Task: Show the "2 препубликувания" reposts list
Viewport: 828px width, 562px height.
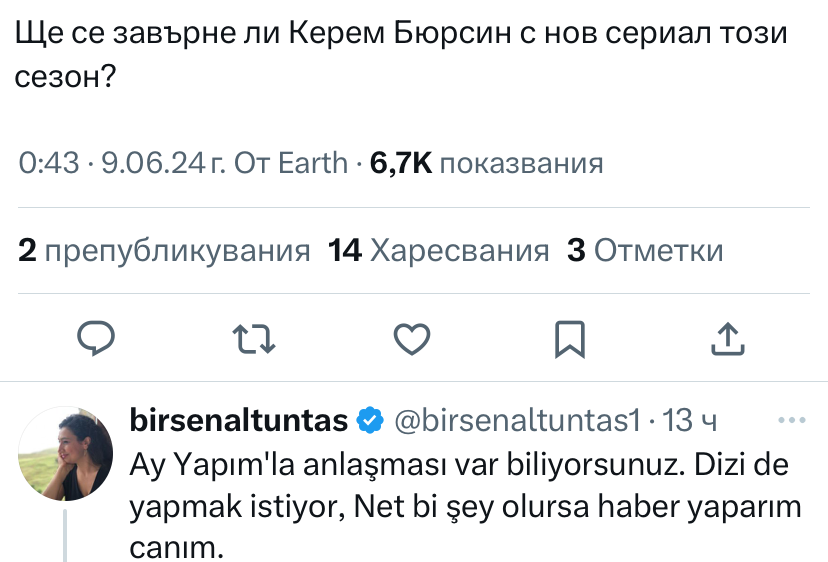Action: (x=164, y=250)
